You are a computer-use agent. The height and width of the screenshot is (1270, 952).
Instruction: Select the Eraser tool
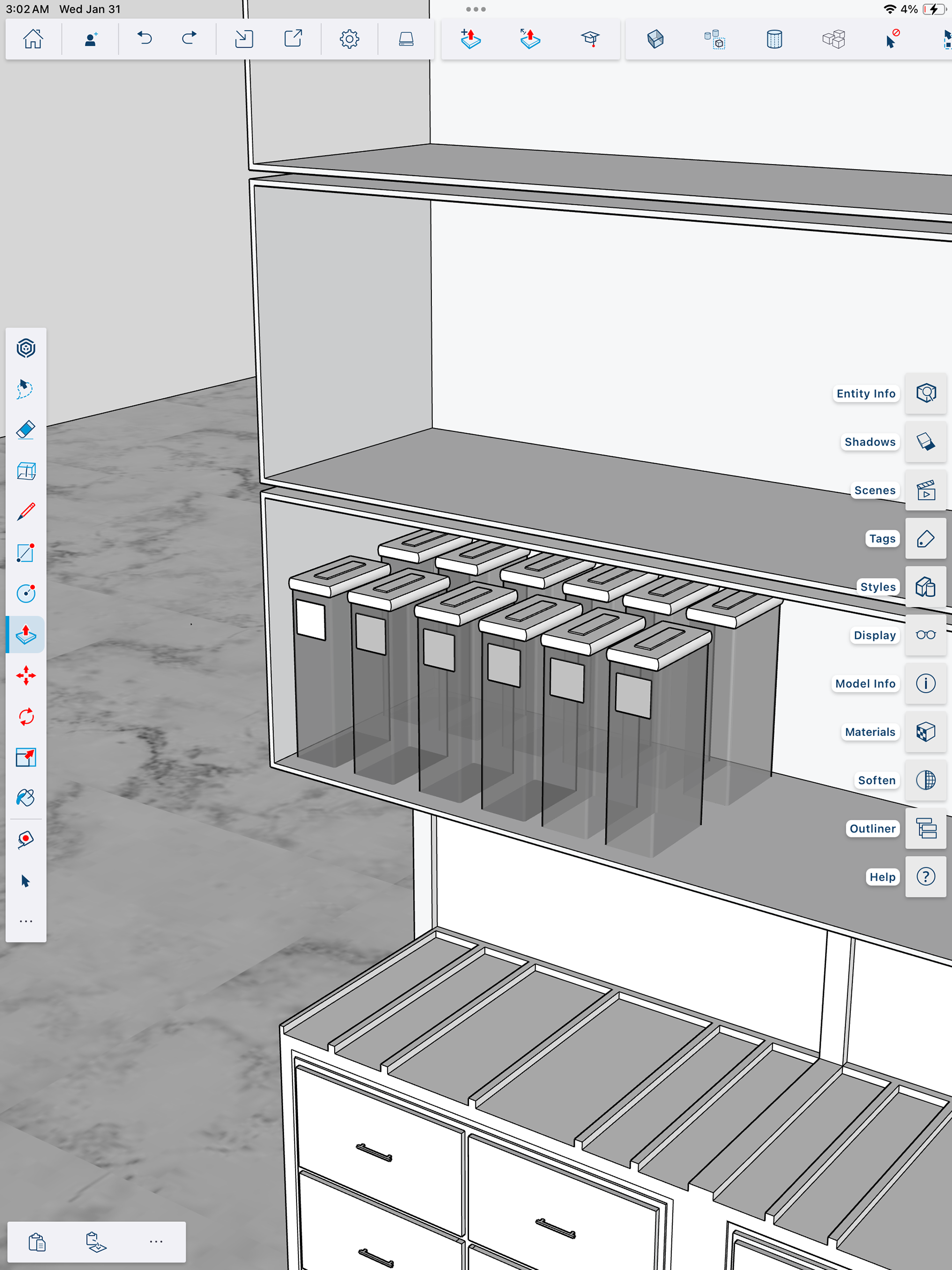pos(26,430)
